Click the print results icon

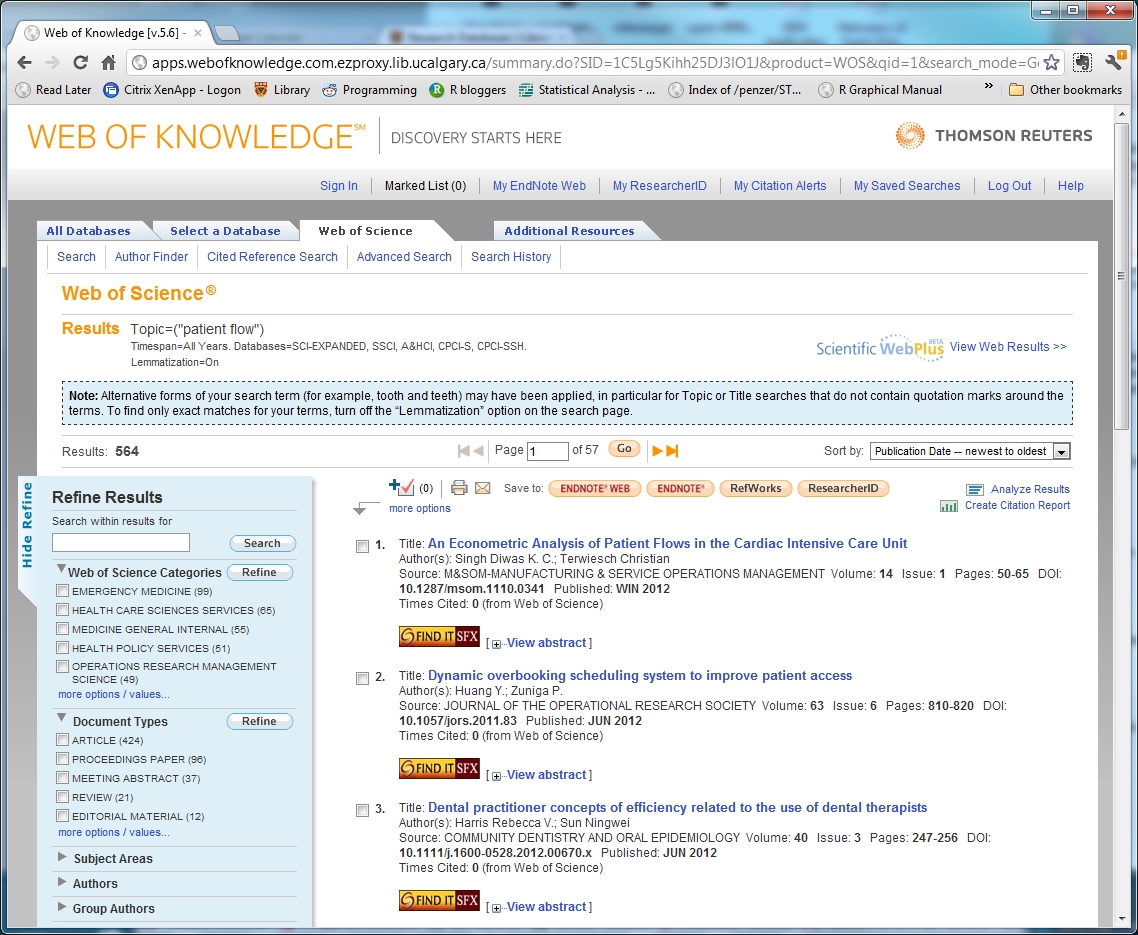(459, 488)
